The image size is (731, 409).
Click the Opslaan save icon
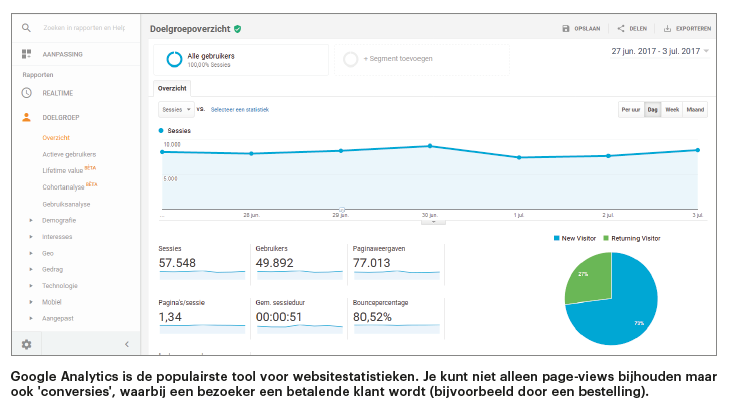tap(567, 29)
